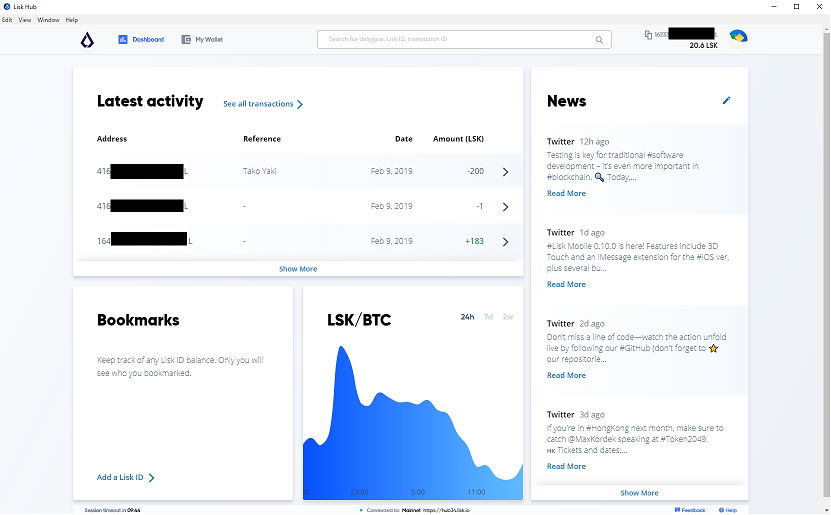Focus the delegate and transaction search field
The height and width of the screenshot is (515, 831).
click(455, 40)
